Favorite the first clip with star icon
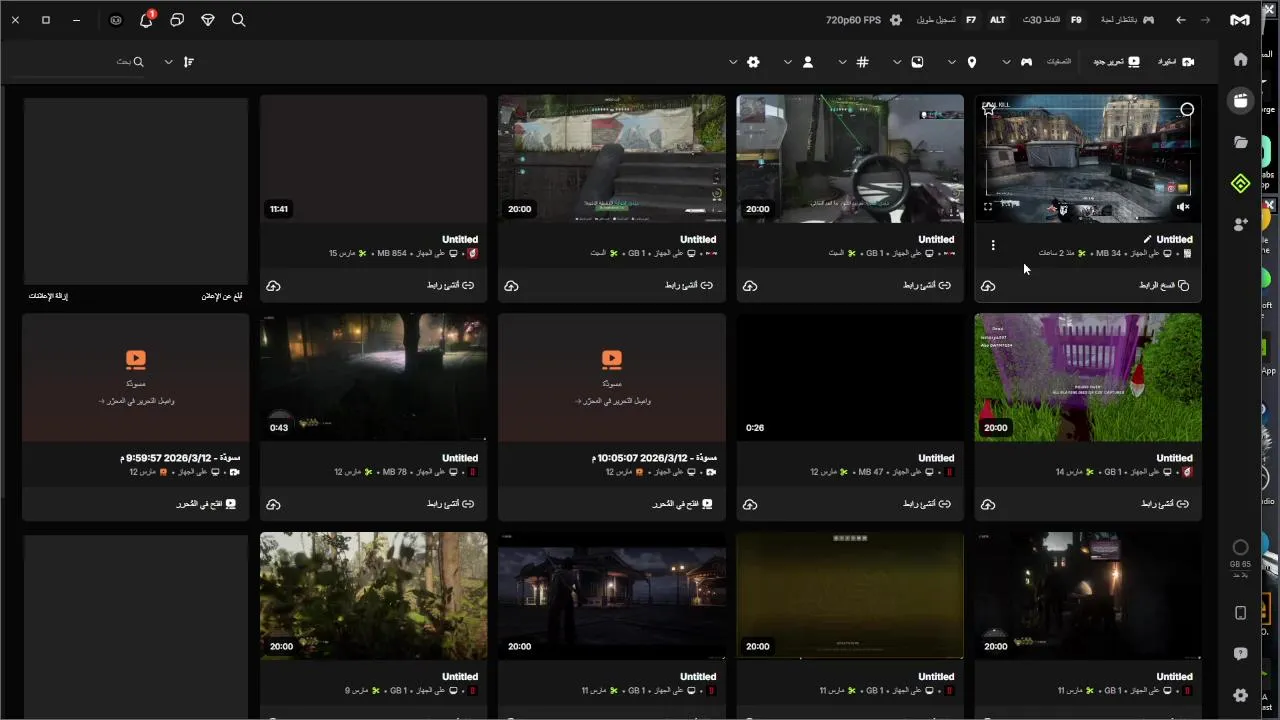 (989, 109)
